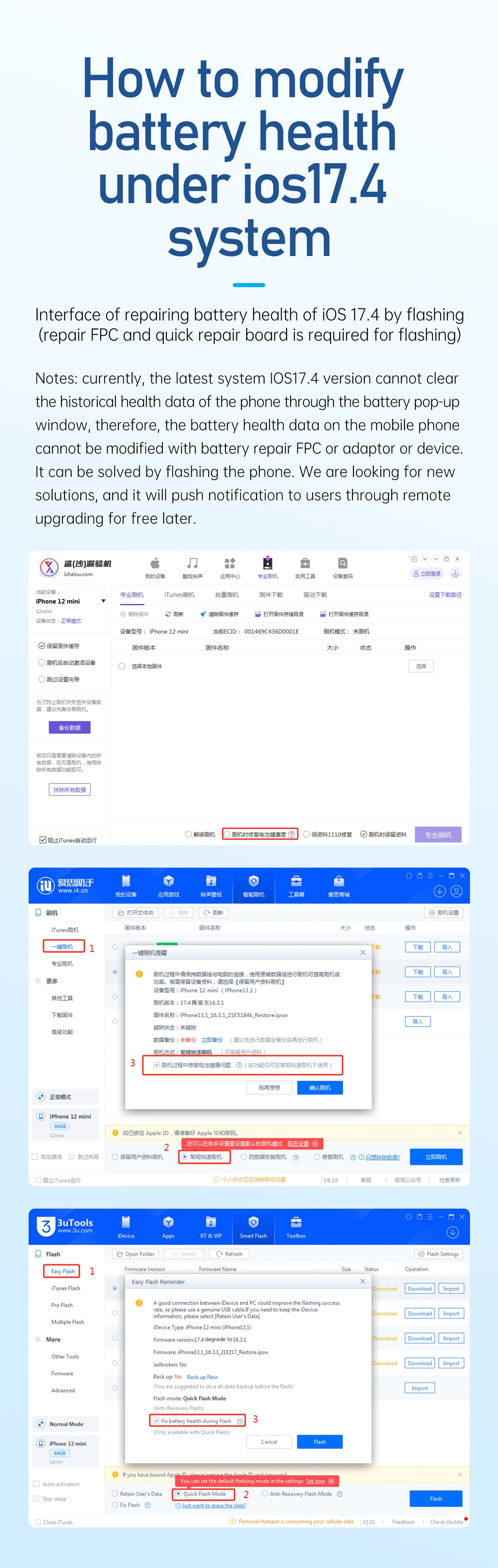The width and height of the screenshot is (498, 1568).
Task: Open 应用游戏 cube icon in 爱思助手 window
Action: (169, 881)
